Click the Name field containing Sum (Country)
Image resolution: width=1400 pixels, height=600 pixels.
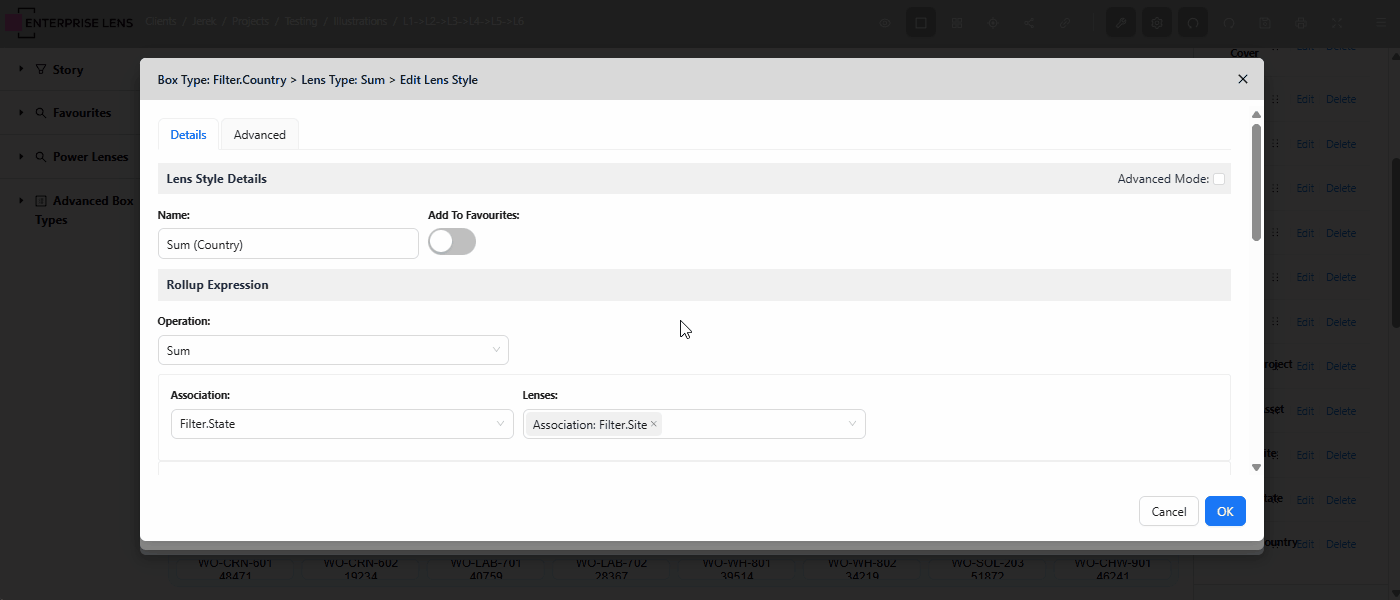tap(288, 244)
